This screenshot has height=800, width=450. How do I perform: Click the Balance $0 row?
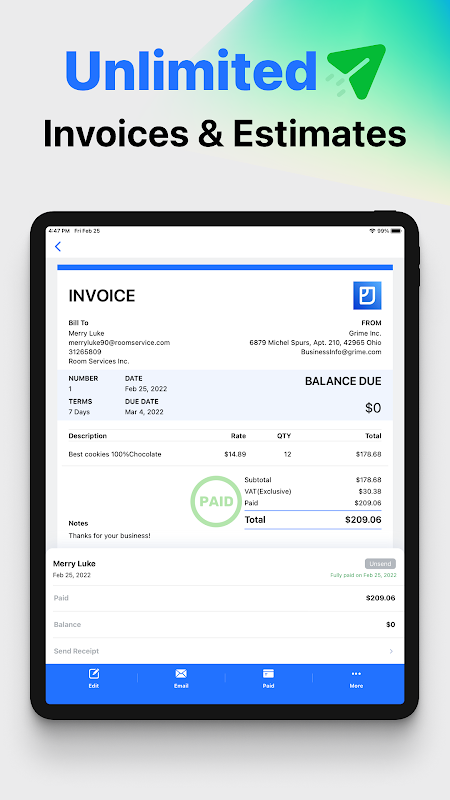pyautogui.click(x=224, y=624)
